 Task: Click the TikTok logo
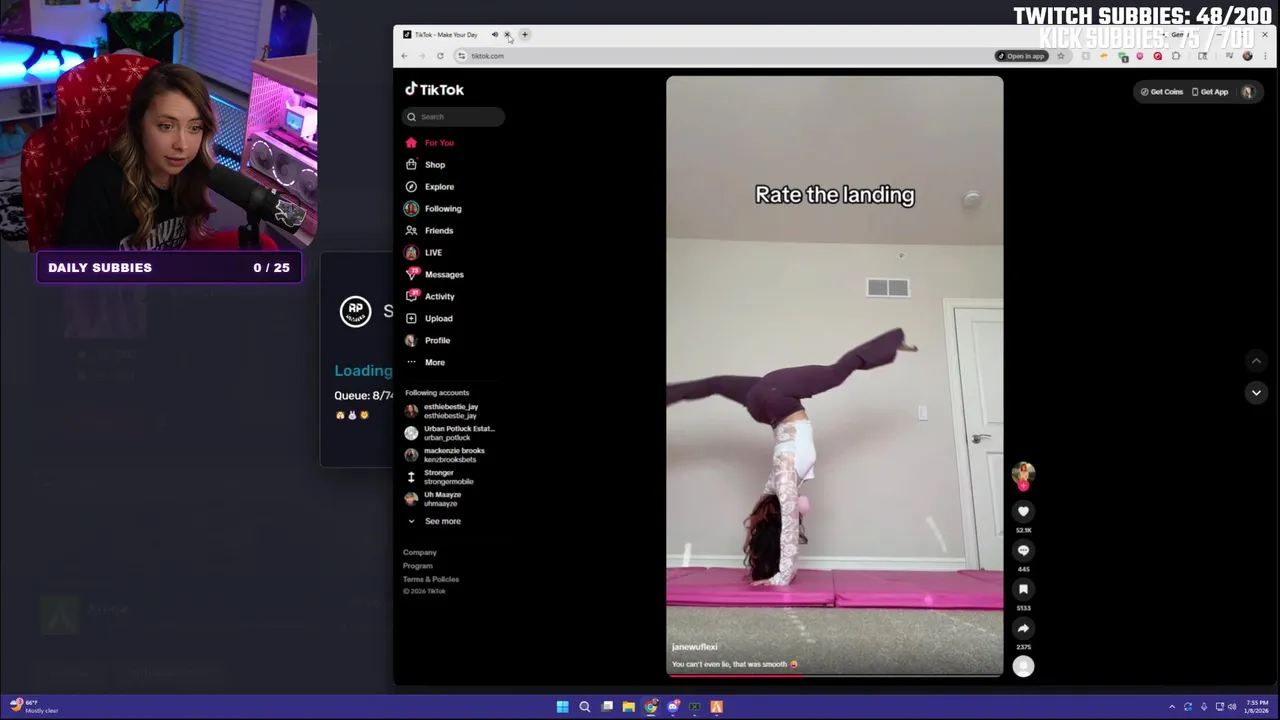click(x=434, y=89)
